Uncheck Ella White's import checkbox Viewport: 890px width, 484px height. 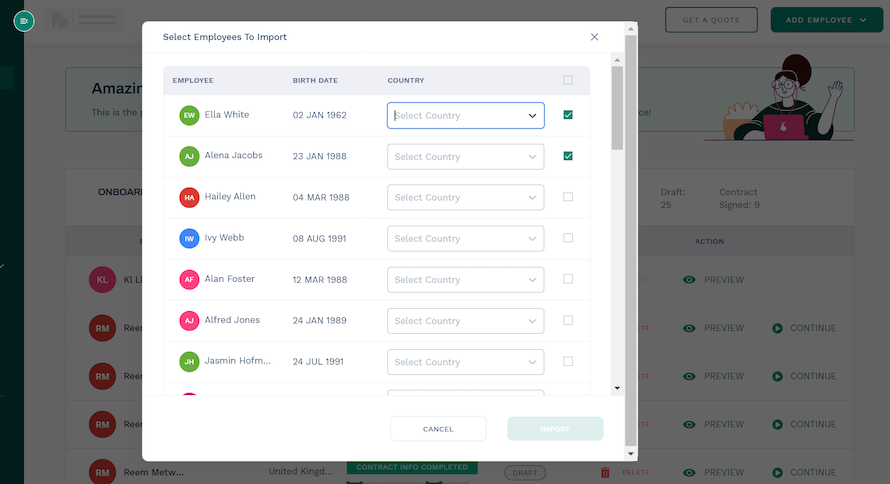[568, 115]
